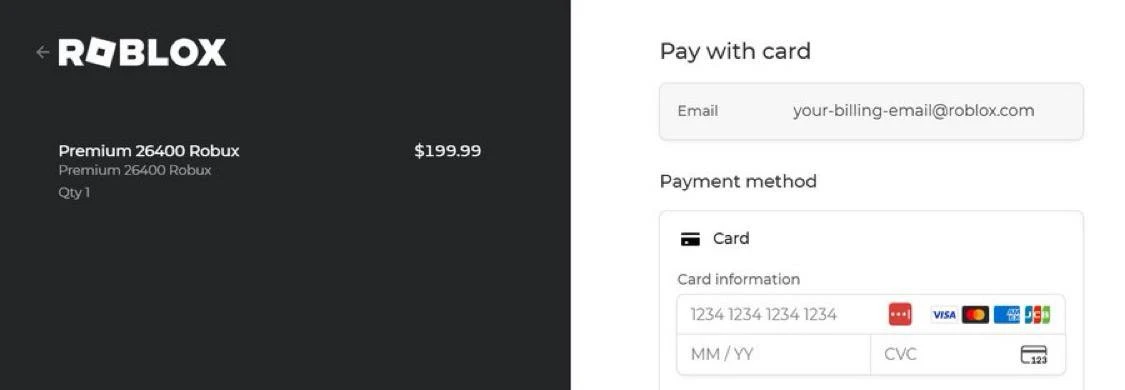Click the CVC help card icon
This screenshot has height=390, width=1125.
pos(1034,355)
